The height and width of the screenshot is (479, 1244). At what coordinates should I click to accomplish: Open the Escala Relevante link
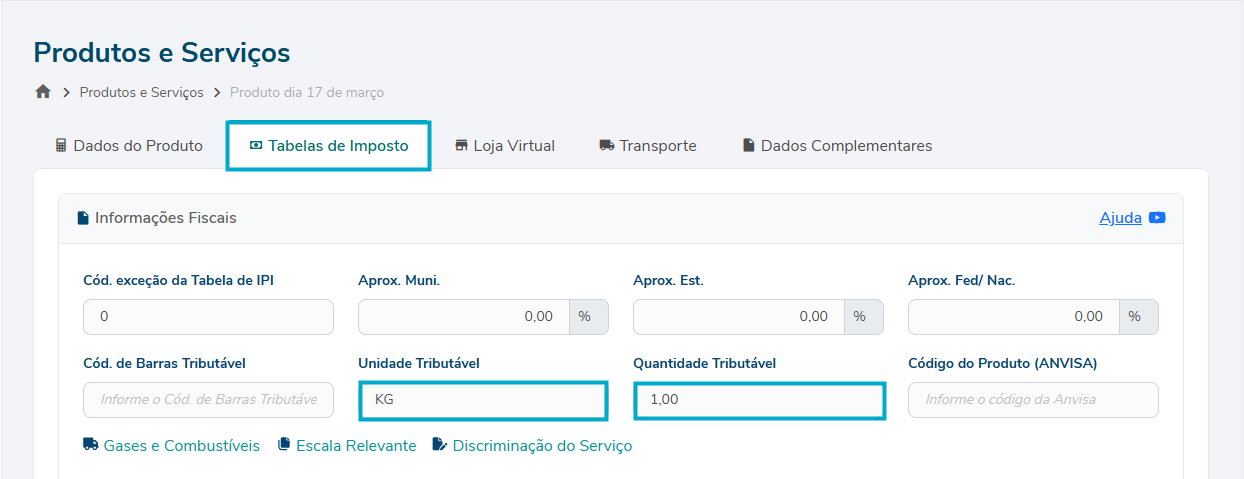pyautogui.click(x=356, y=445)
